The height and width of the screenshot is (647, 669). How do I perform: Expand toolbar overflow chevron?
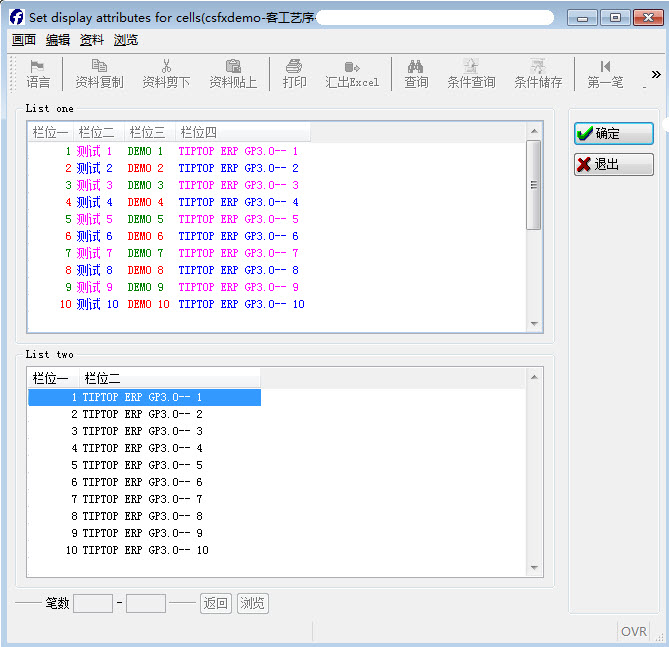pos(656,74)
